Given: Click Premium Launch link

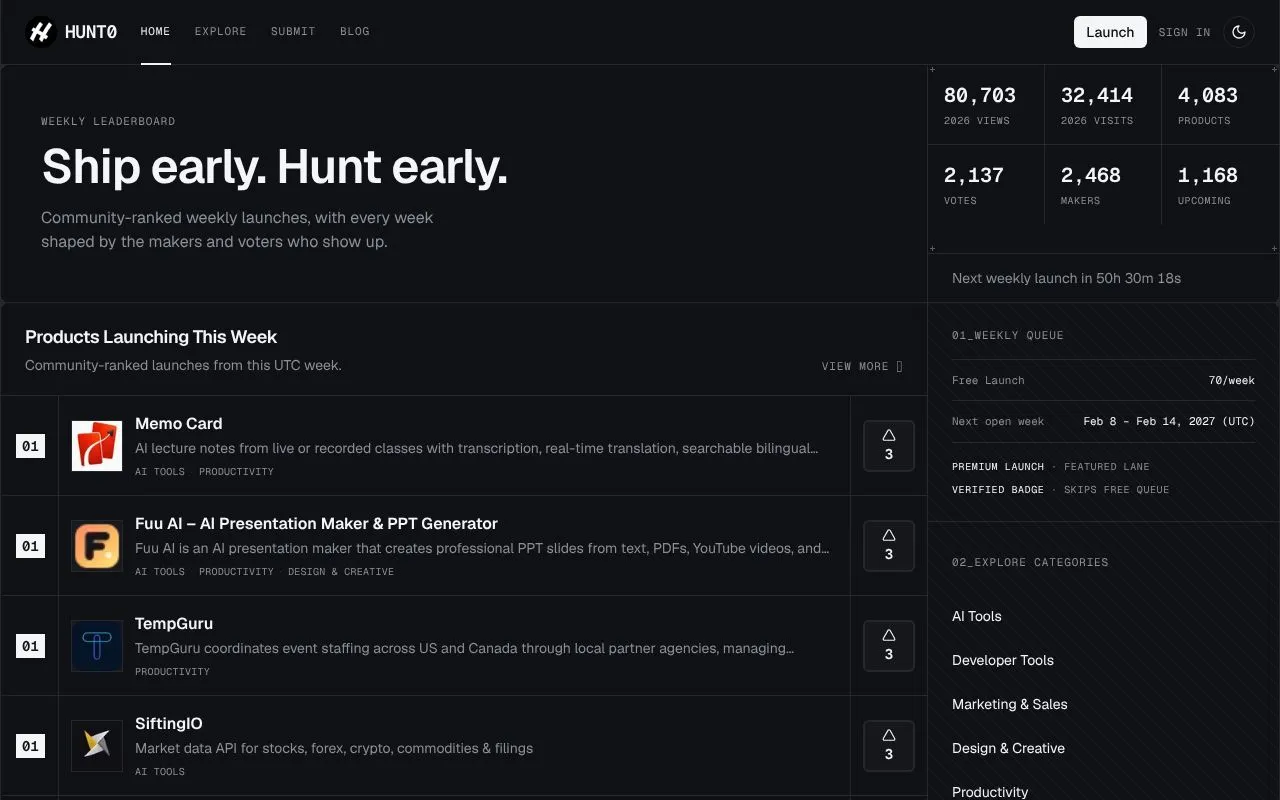Looking at the screenshot, I should point(998,466).
